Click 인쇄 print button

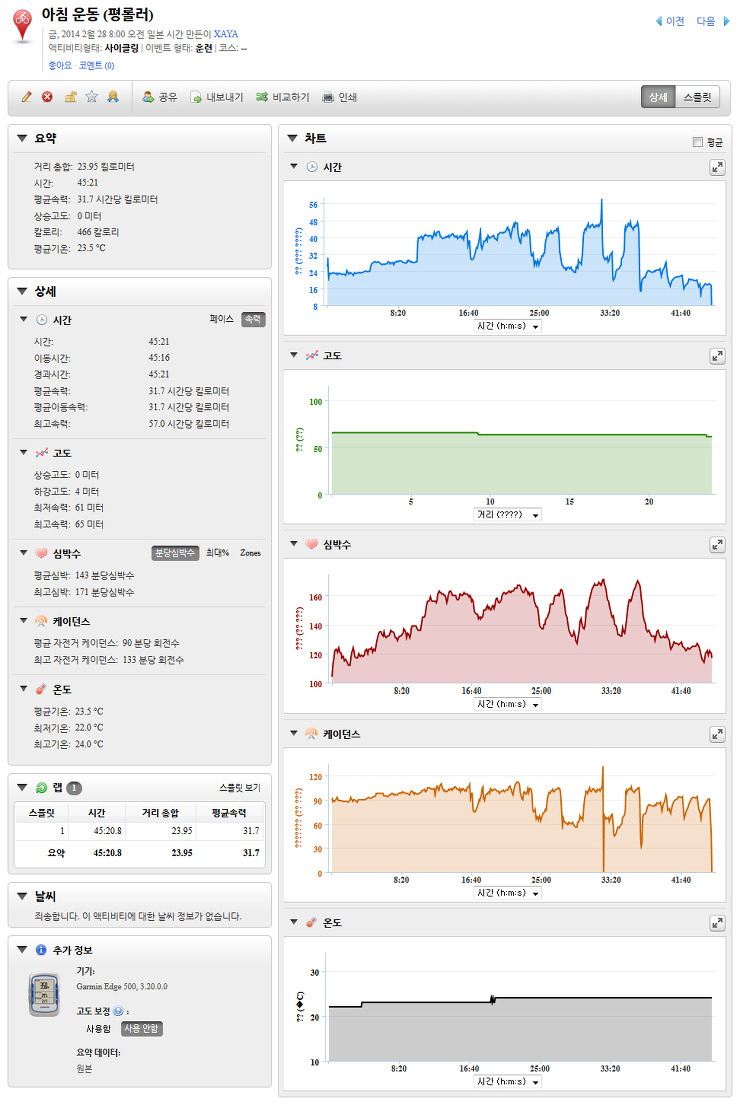340,97
